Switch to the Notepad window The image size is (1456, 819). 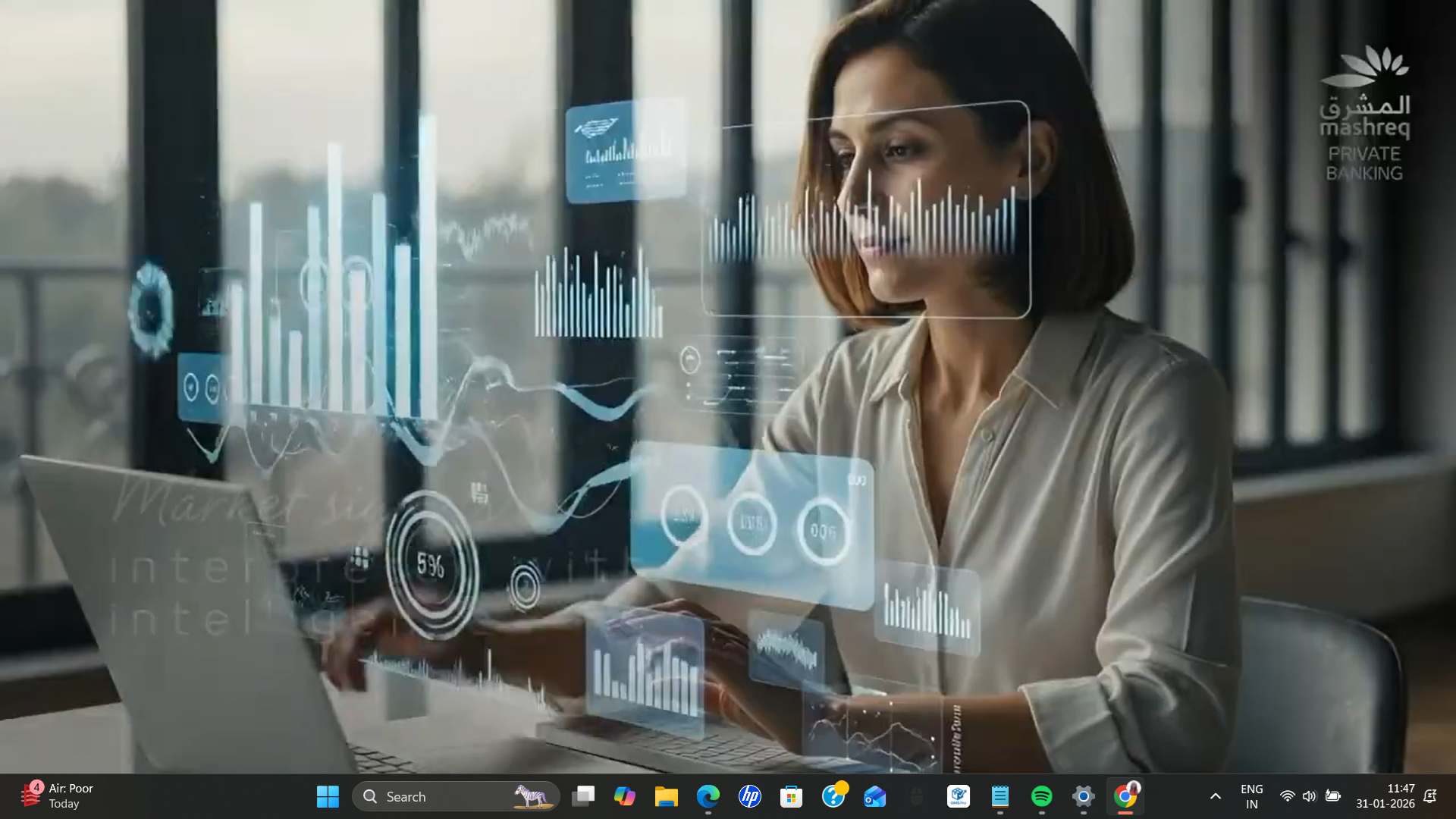[x=1000, y=796]
